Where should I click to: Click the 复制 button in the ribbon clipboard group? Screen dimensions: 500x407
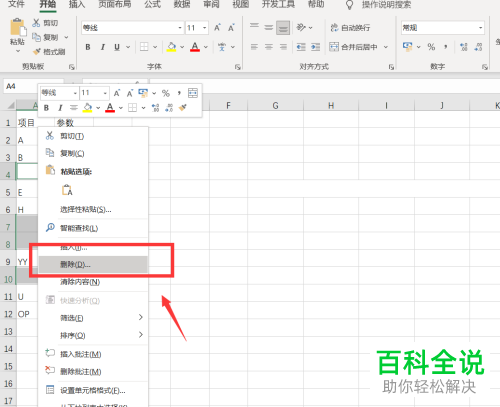[46, 37]
